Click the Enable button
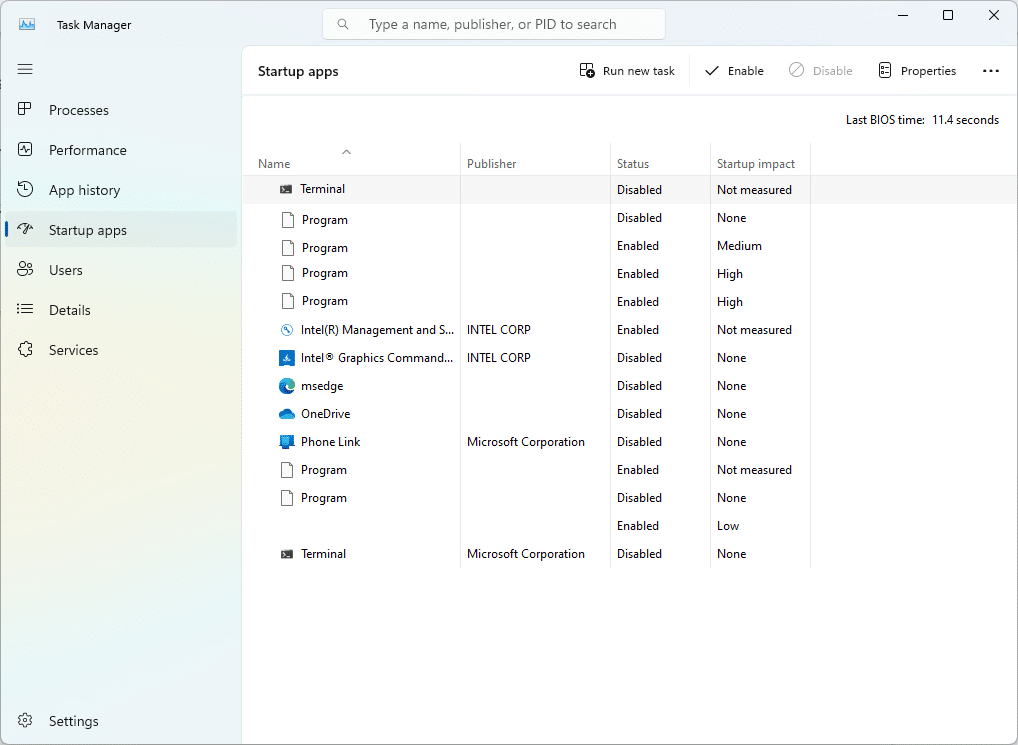1018x745 pixels. [734, 71]
